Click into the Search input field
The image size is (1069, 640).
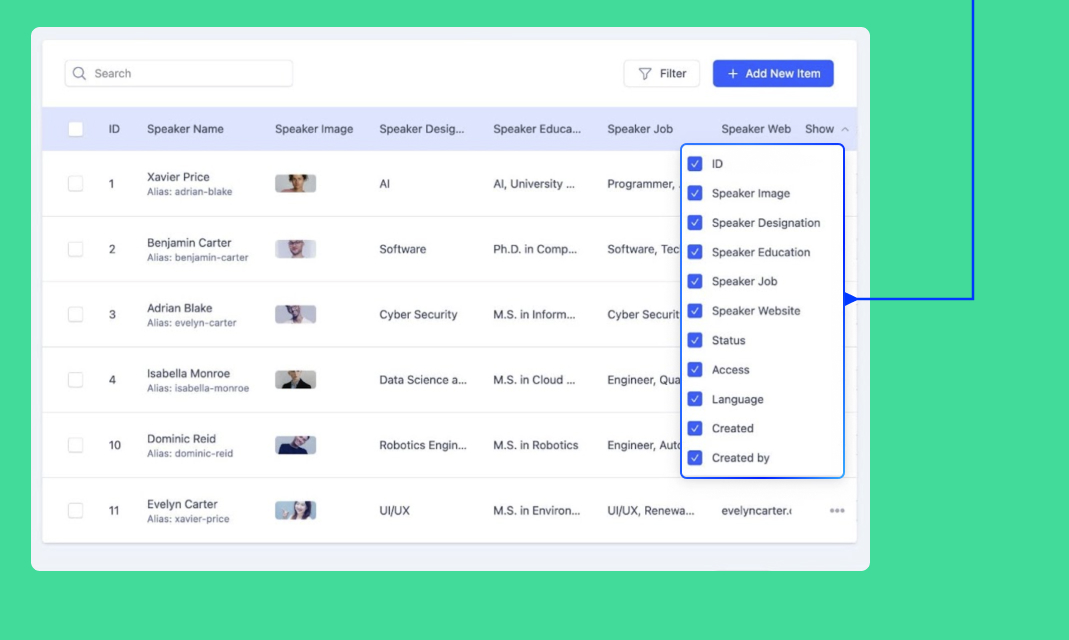[185, 74]
